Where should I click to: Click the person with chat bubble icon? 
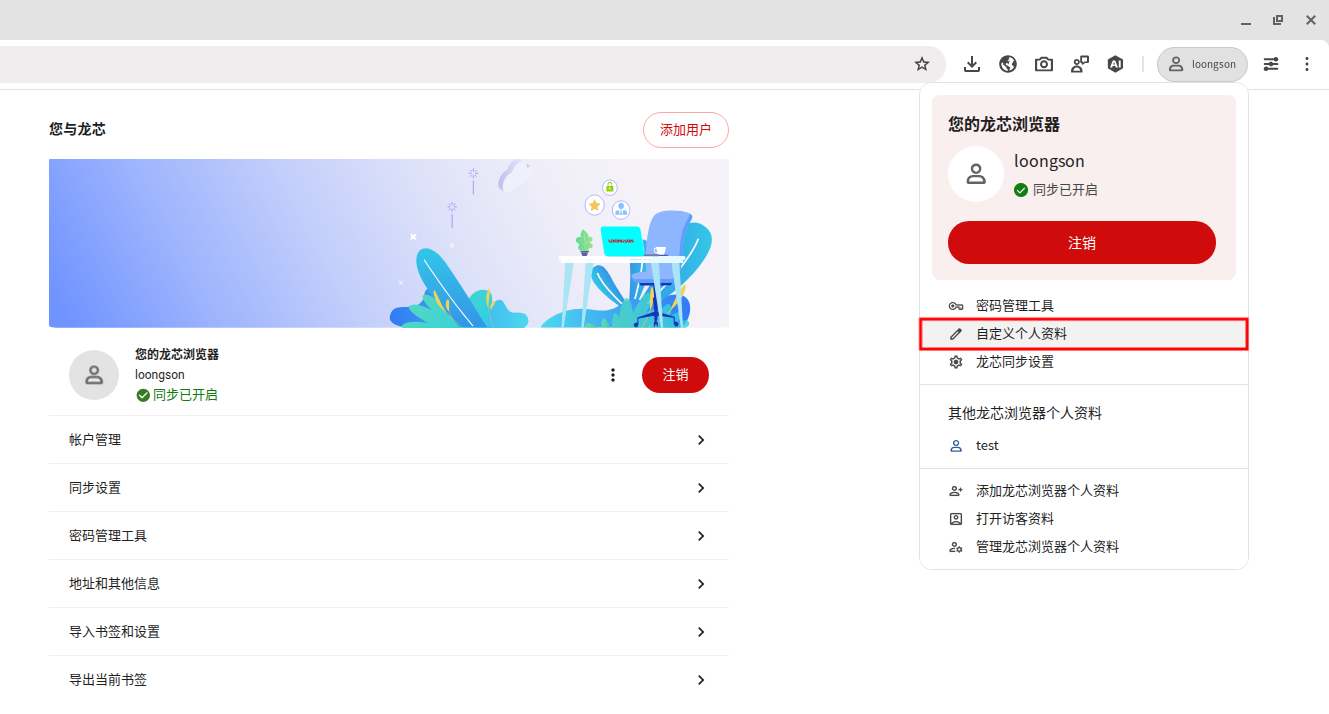1080,64
